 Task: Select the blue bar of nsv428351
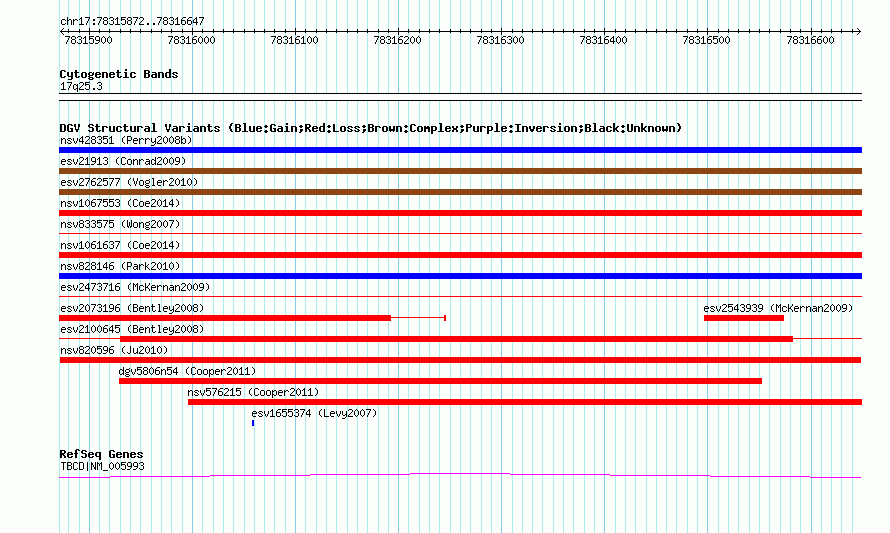460,150
